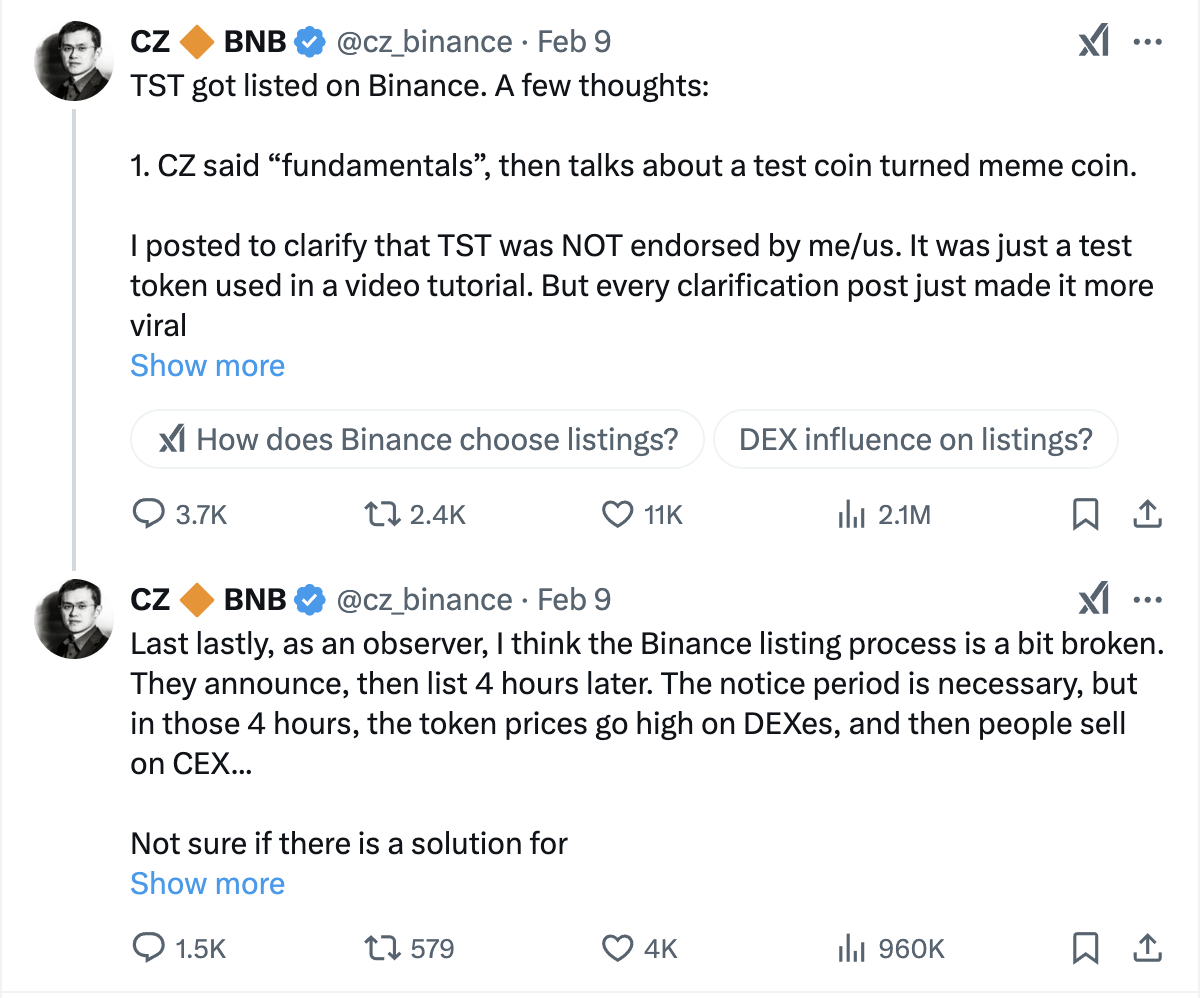View analytics showing 960K views

coord(851,947)
